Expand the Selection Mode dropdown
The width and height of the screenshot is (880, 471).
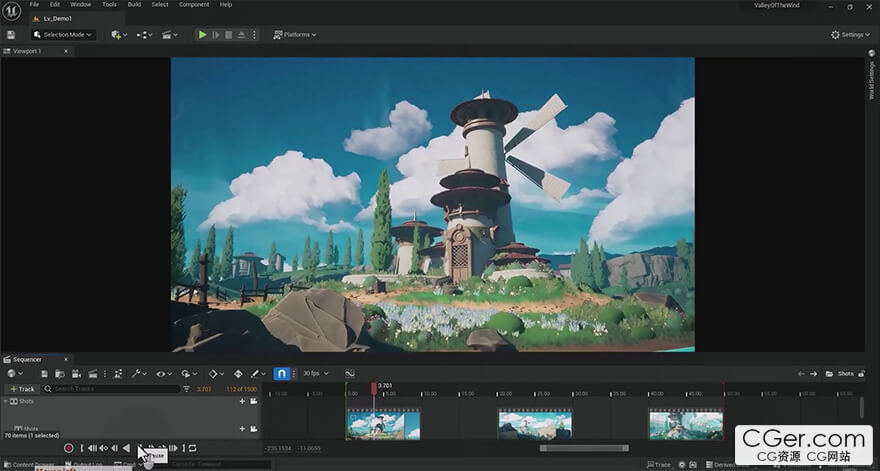pyautogui.click(x=63, y=35)
